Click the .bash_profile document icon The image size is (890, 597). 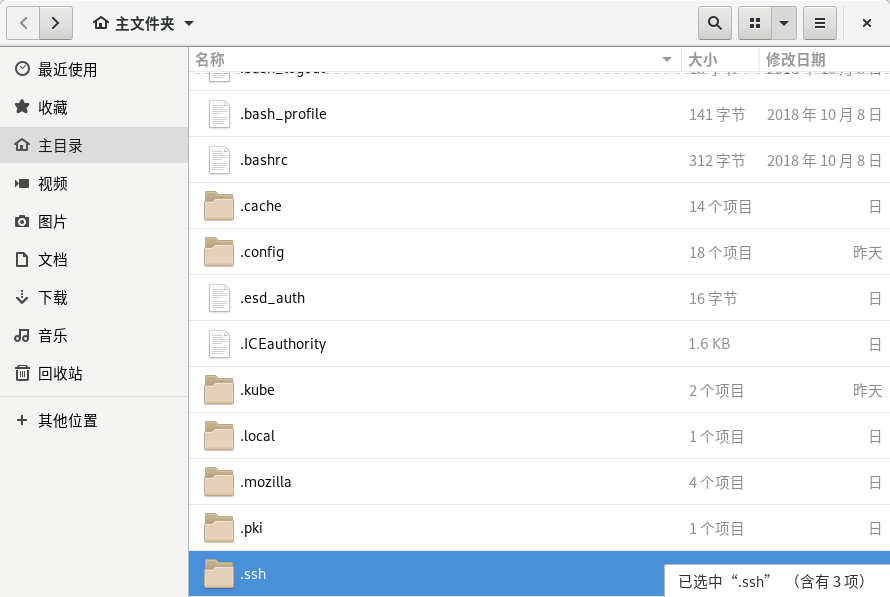tap(219, 114)
